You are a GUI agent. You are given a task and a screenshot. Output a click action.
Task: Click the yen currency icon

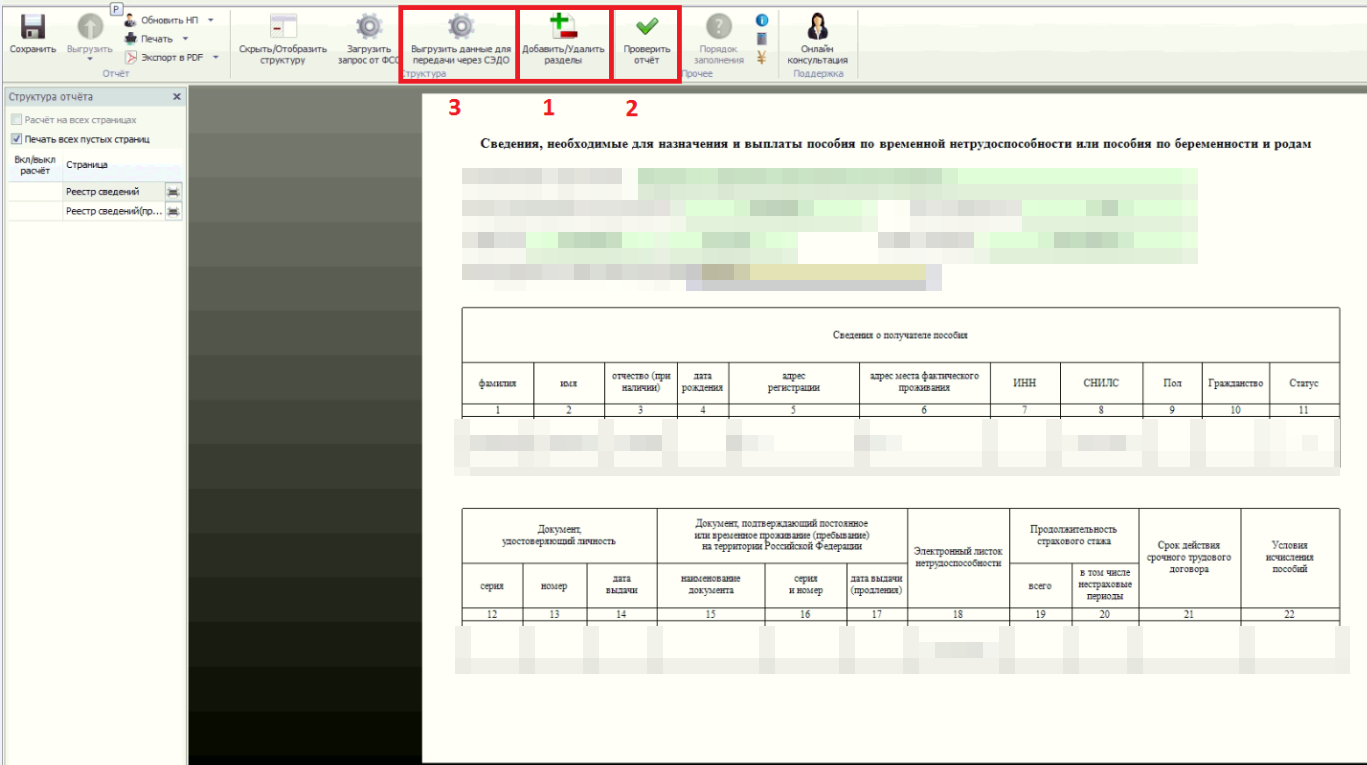[x=762, y=57]
